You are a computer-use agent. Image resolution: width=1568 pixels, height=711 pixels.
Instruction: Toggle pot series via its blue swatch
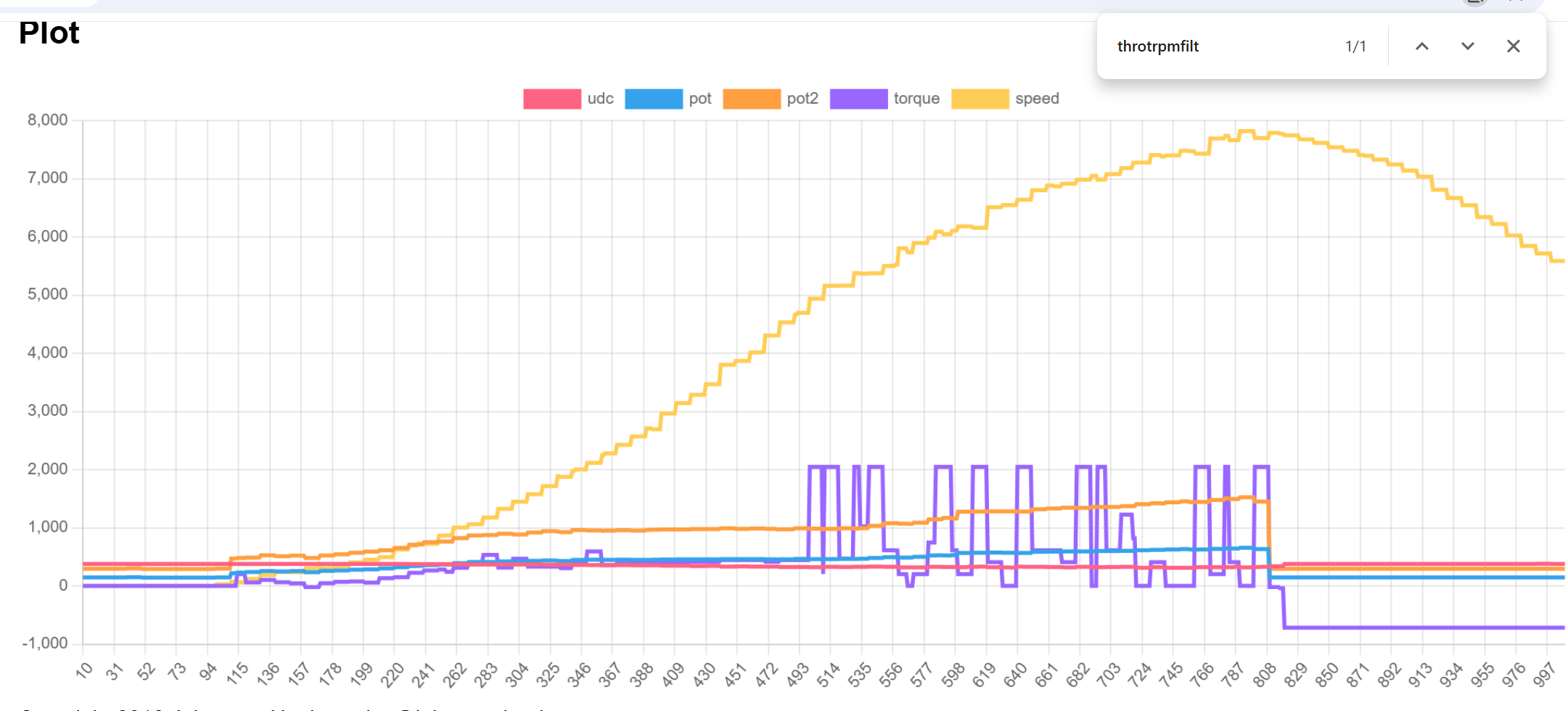point(653,99)
